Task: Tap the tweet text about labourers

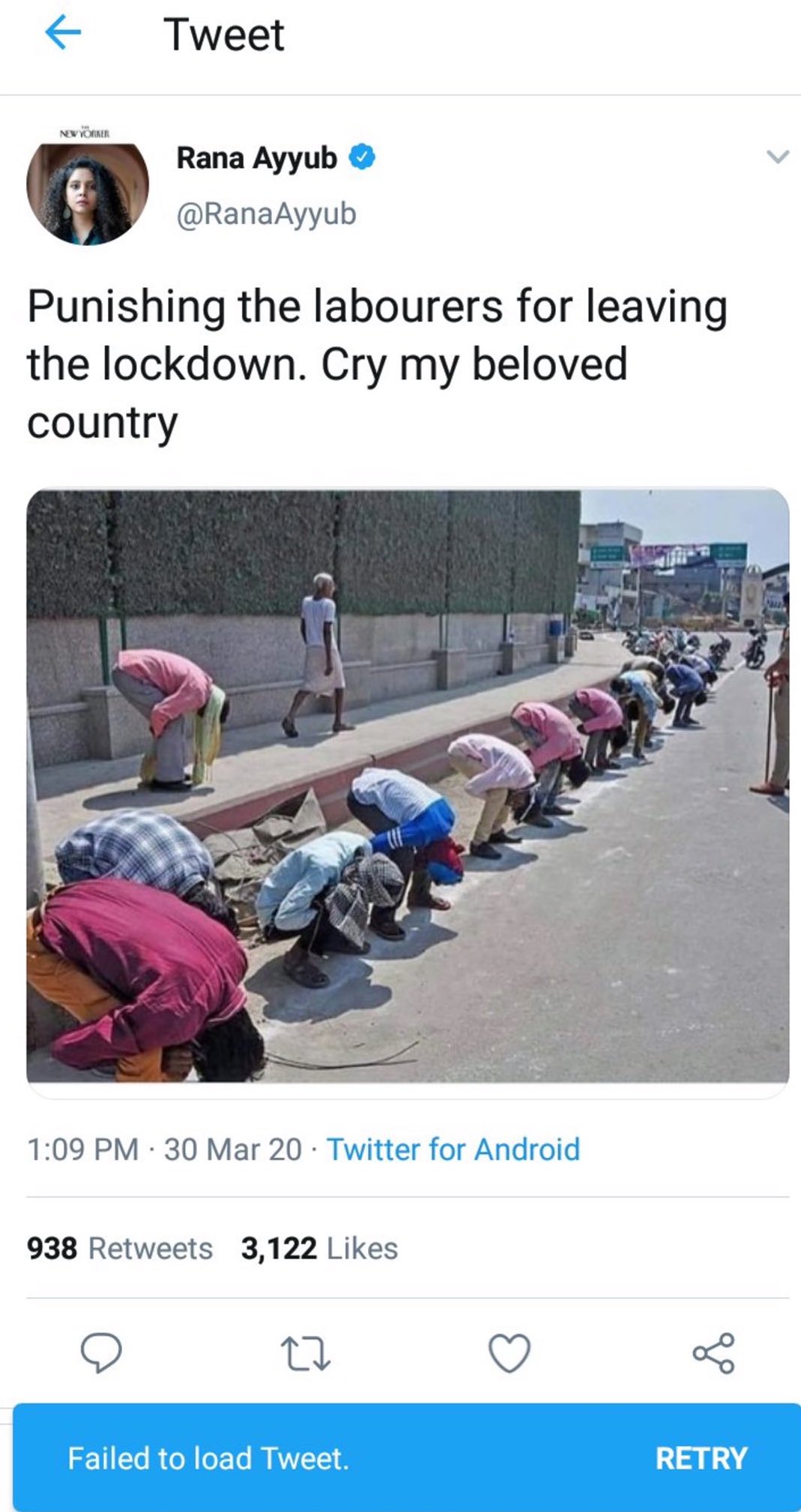Action: [377, 365]
